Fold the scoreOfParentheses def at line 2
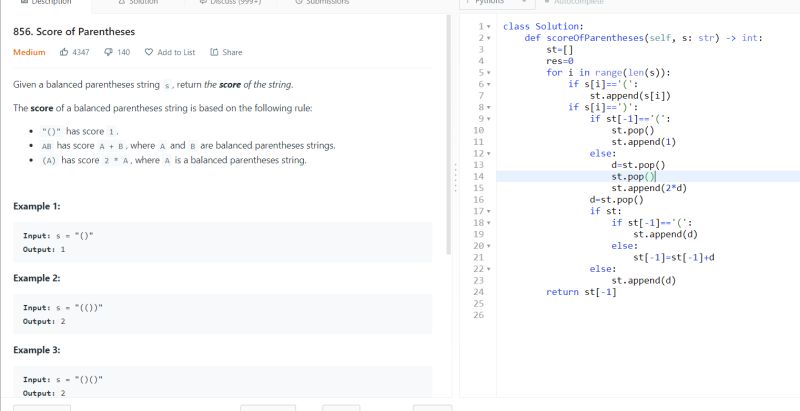The height and width of the screenshot is (411, 800). 489,38
